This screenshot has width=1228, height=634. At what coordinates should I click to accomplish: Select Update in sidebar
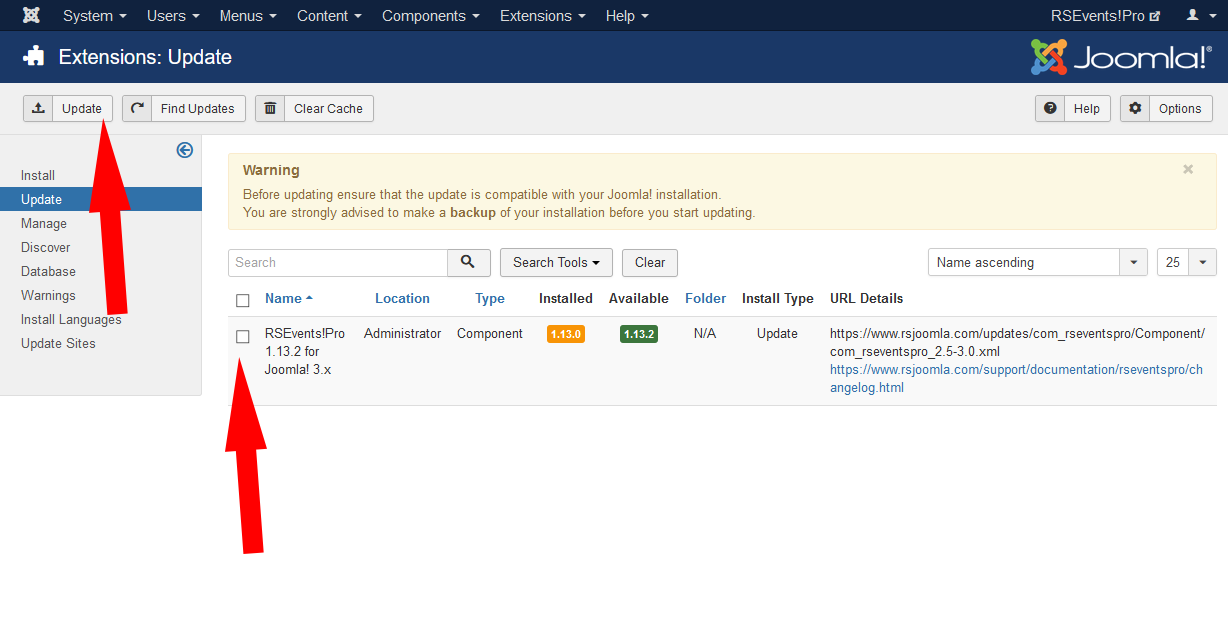coord(100,199)
